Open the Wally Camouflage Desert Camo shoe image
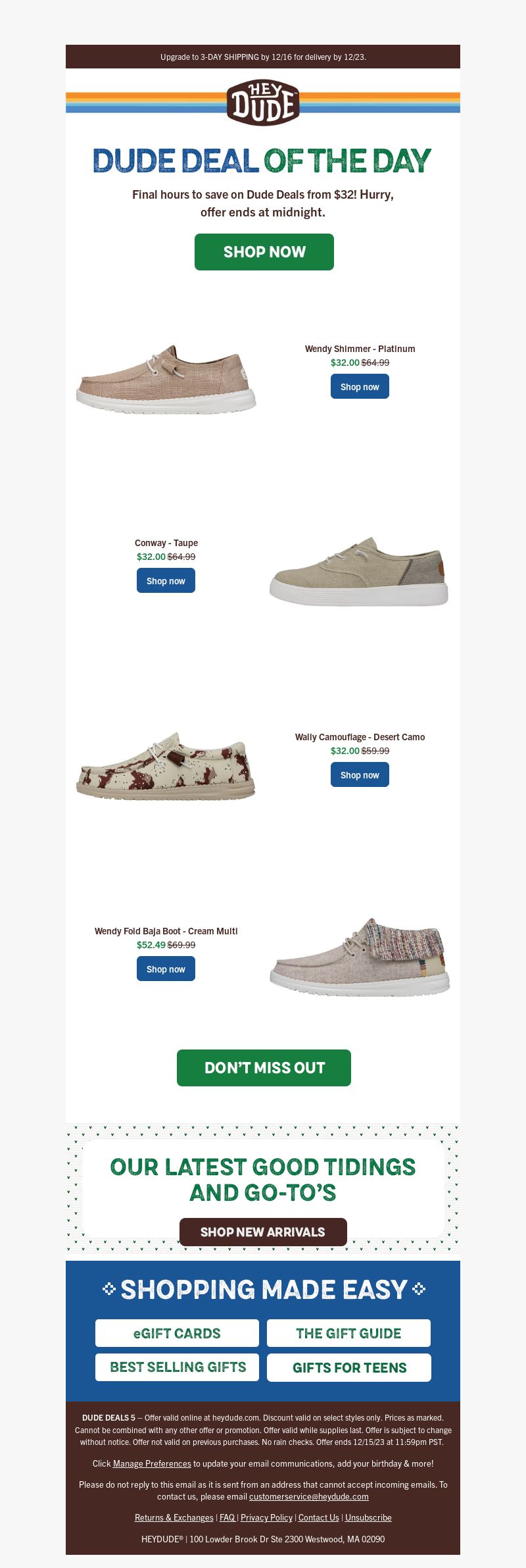526x1568 pixels. click(x=166, y=765)
